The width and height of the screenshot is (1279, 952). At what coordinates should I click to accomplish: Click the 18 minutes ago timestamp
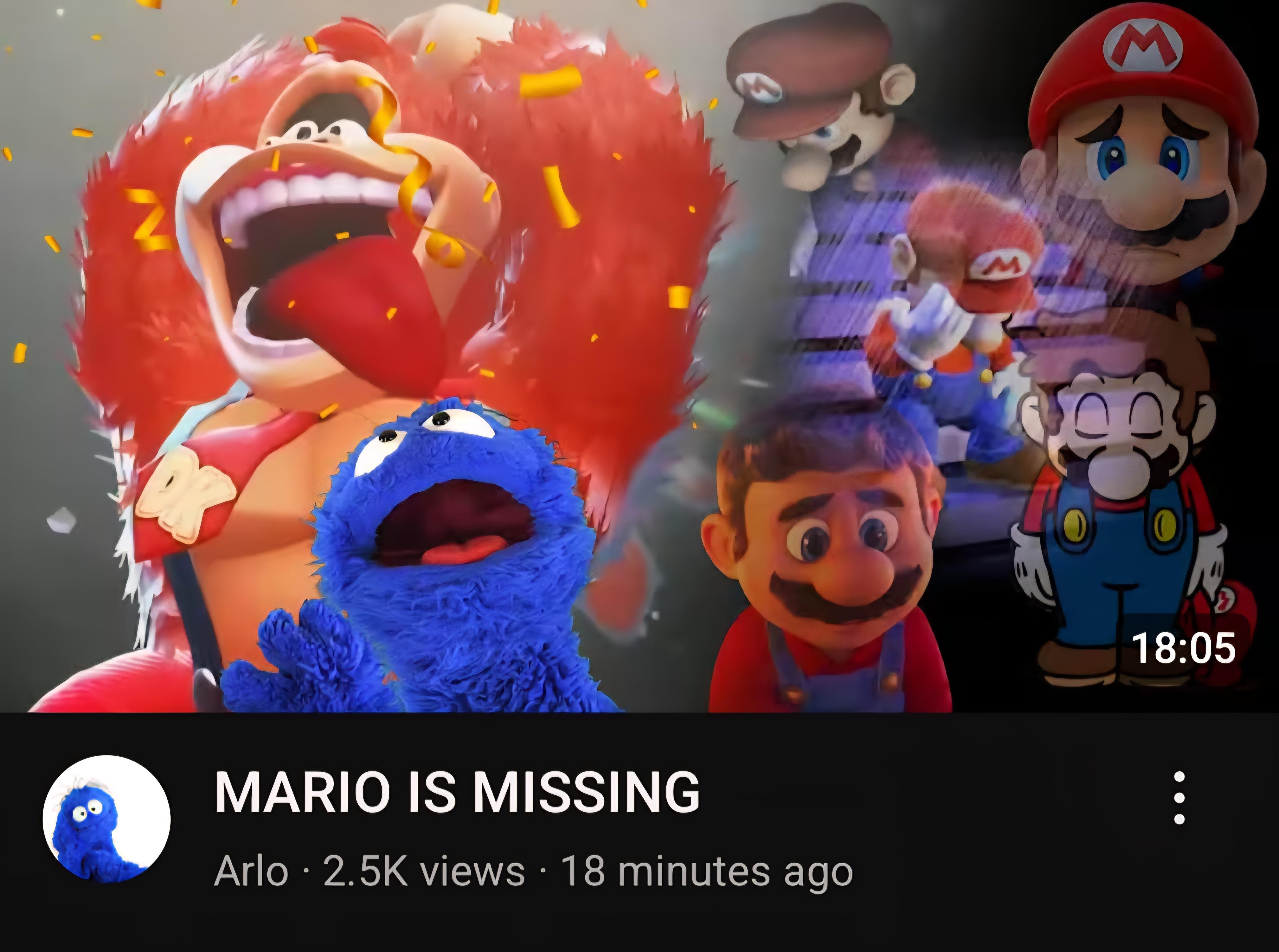pos(707,872)
